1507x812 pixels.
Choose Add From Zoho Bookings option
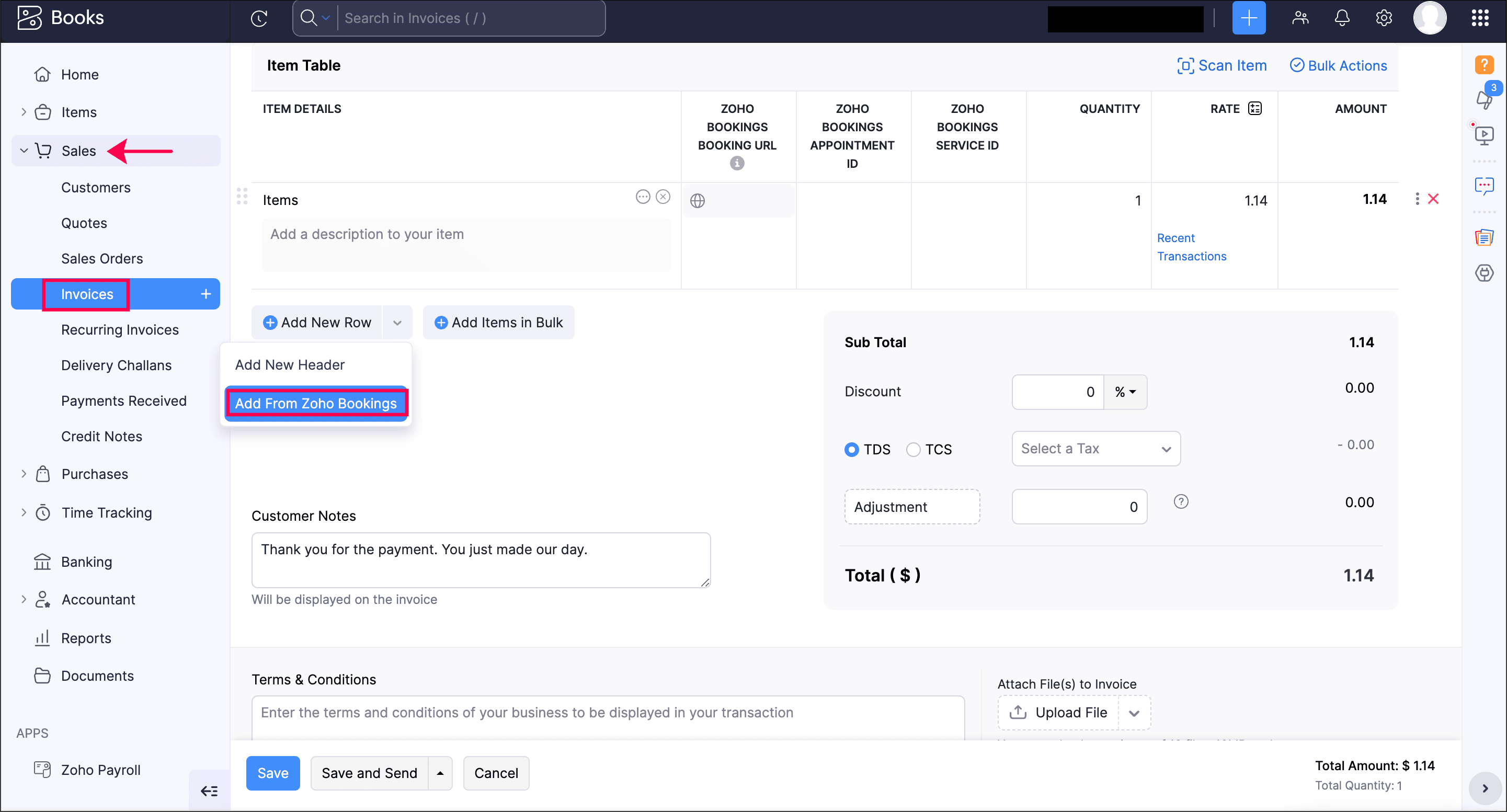[315, 403]
